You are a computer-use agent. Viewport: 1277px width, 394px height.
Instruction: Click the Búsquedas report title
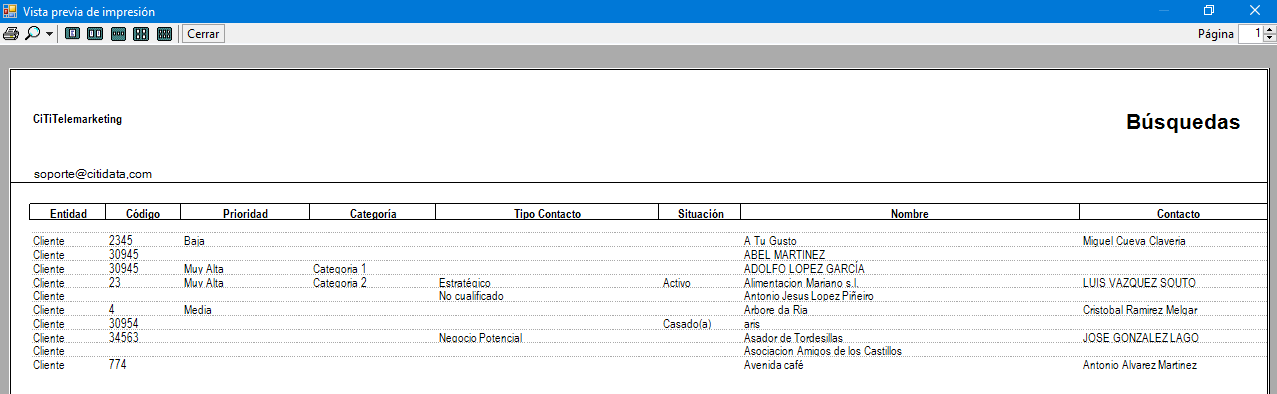1183,122
